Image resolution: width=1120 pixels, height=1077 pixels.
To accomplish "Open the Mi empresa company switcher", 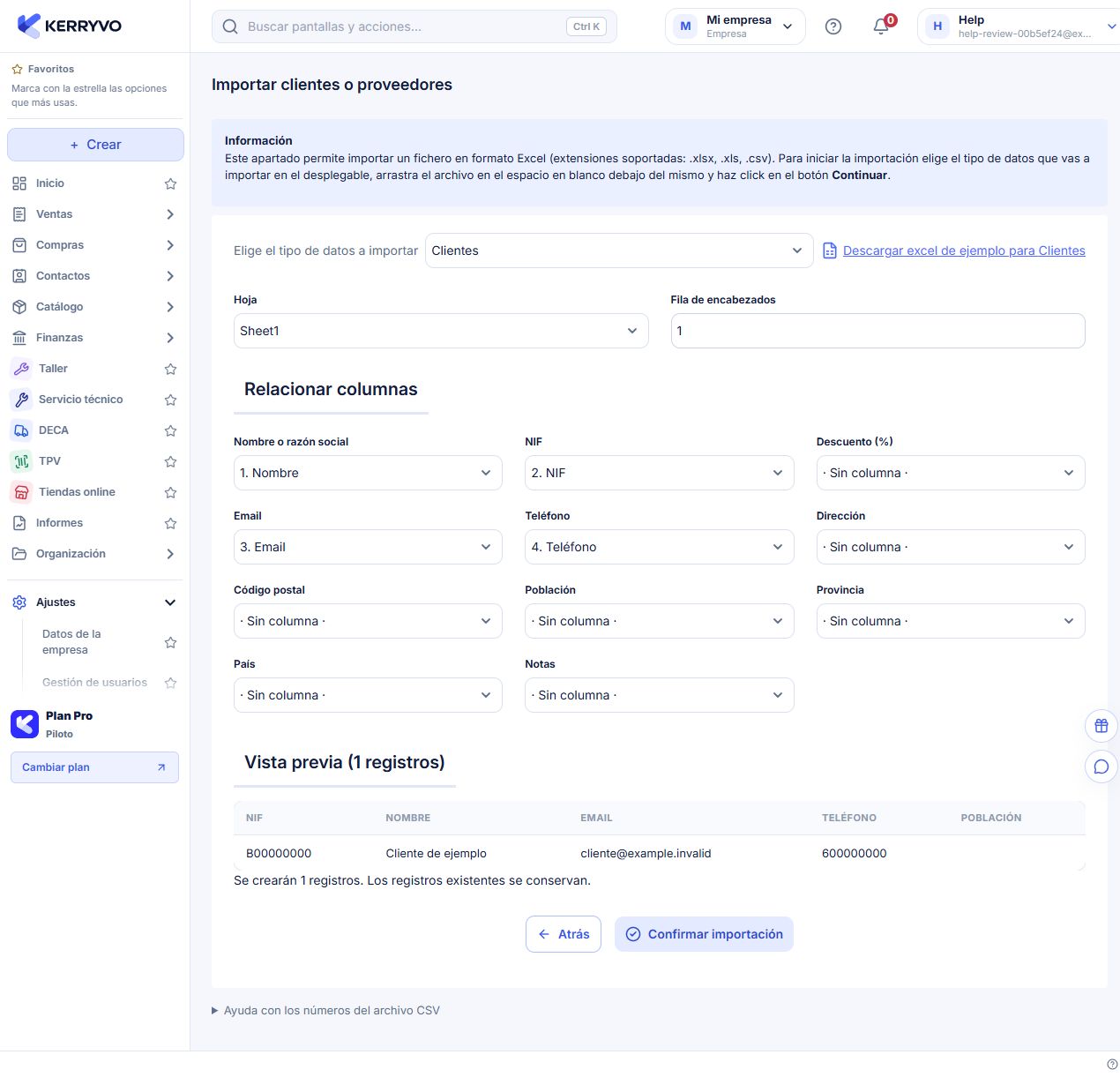I will coord(735,26).
